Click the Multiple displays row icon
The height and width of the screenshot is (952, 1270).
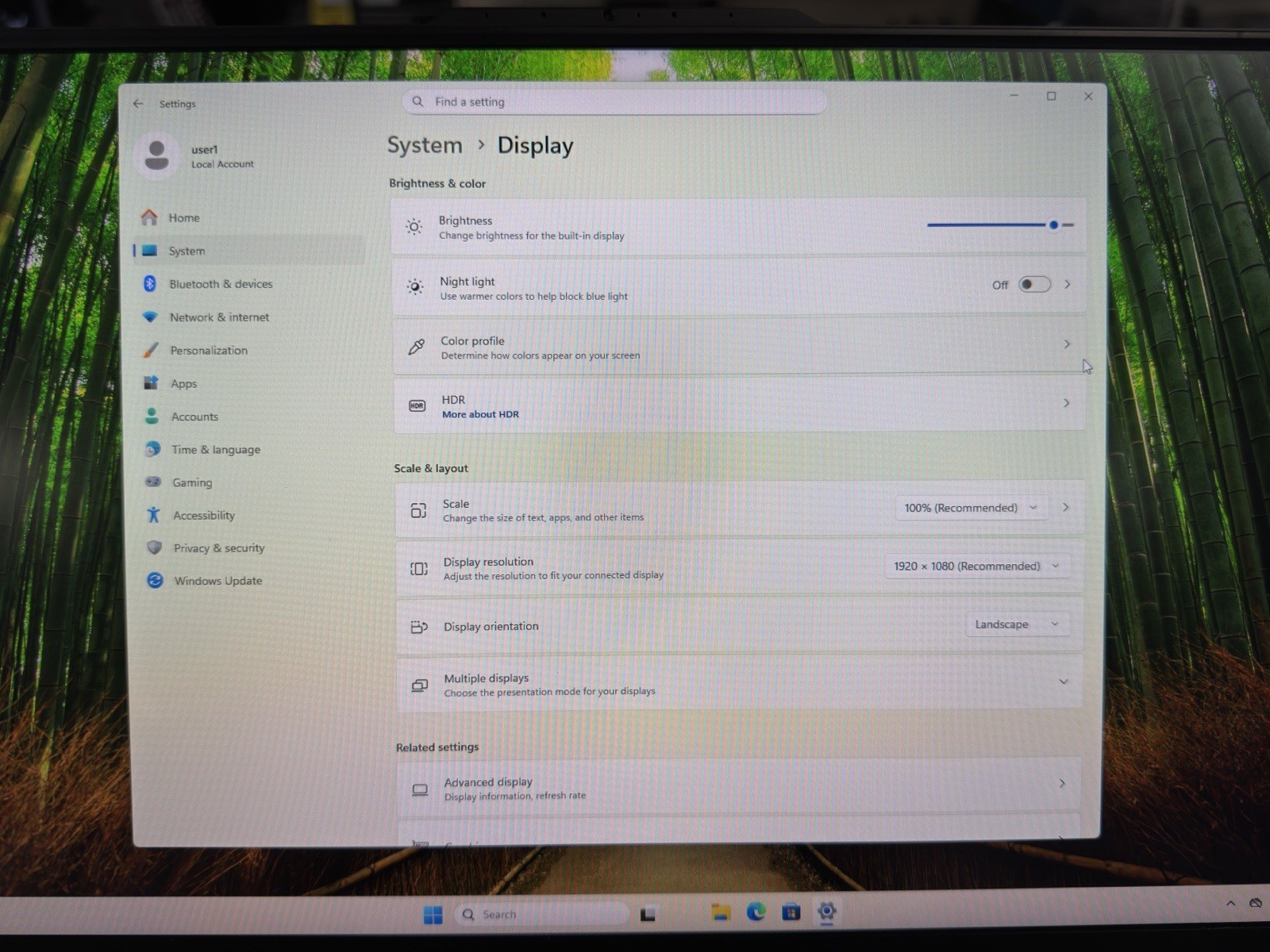pos(420,685)
